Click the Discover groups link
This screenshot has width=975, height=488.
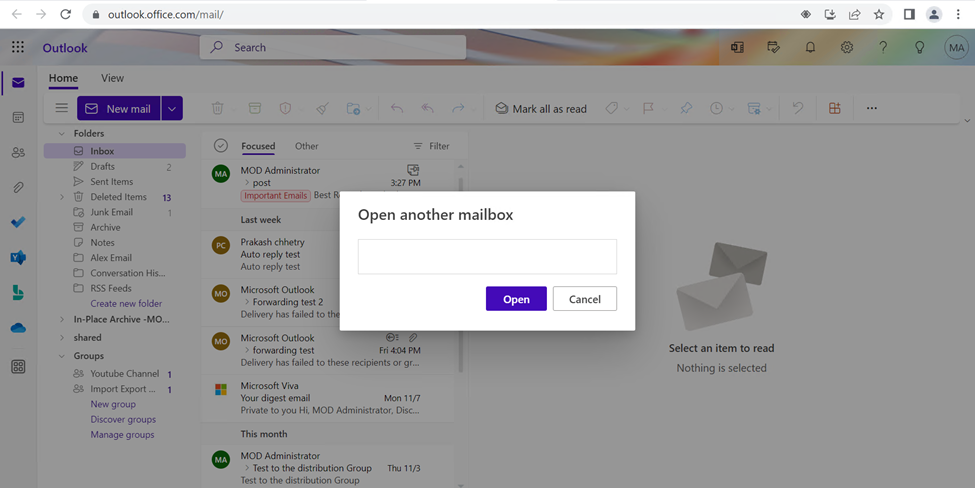(x=123, y=420)
